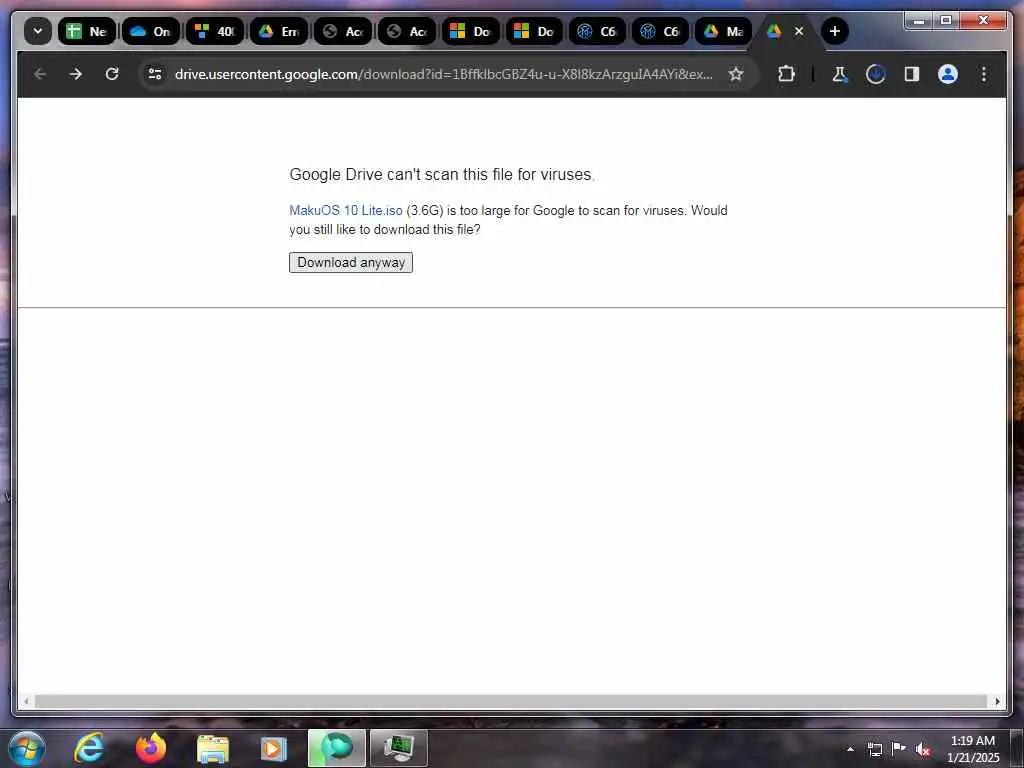Viewport: 1024px width, 768px height.
Task: Switch to the first 'C6' tab
Action: tap(598, 31)
